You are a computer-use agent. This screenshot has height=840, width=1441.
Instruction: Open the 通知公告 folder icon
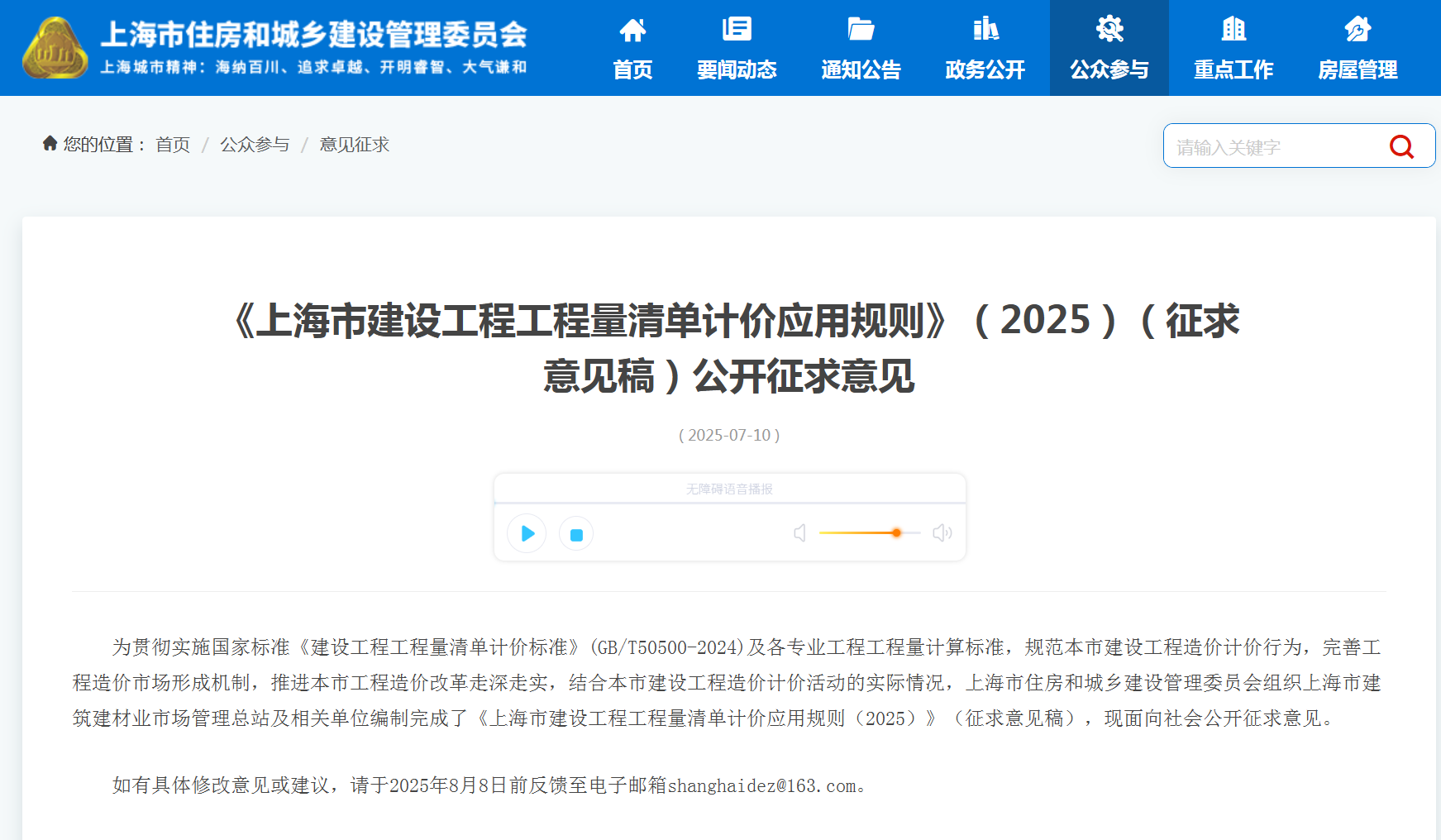tap(860, 28)
